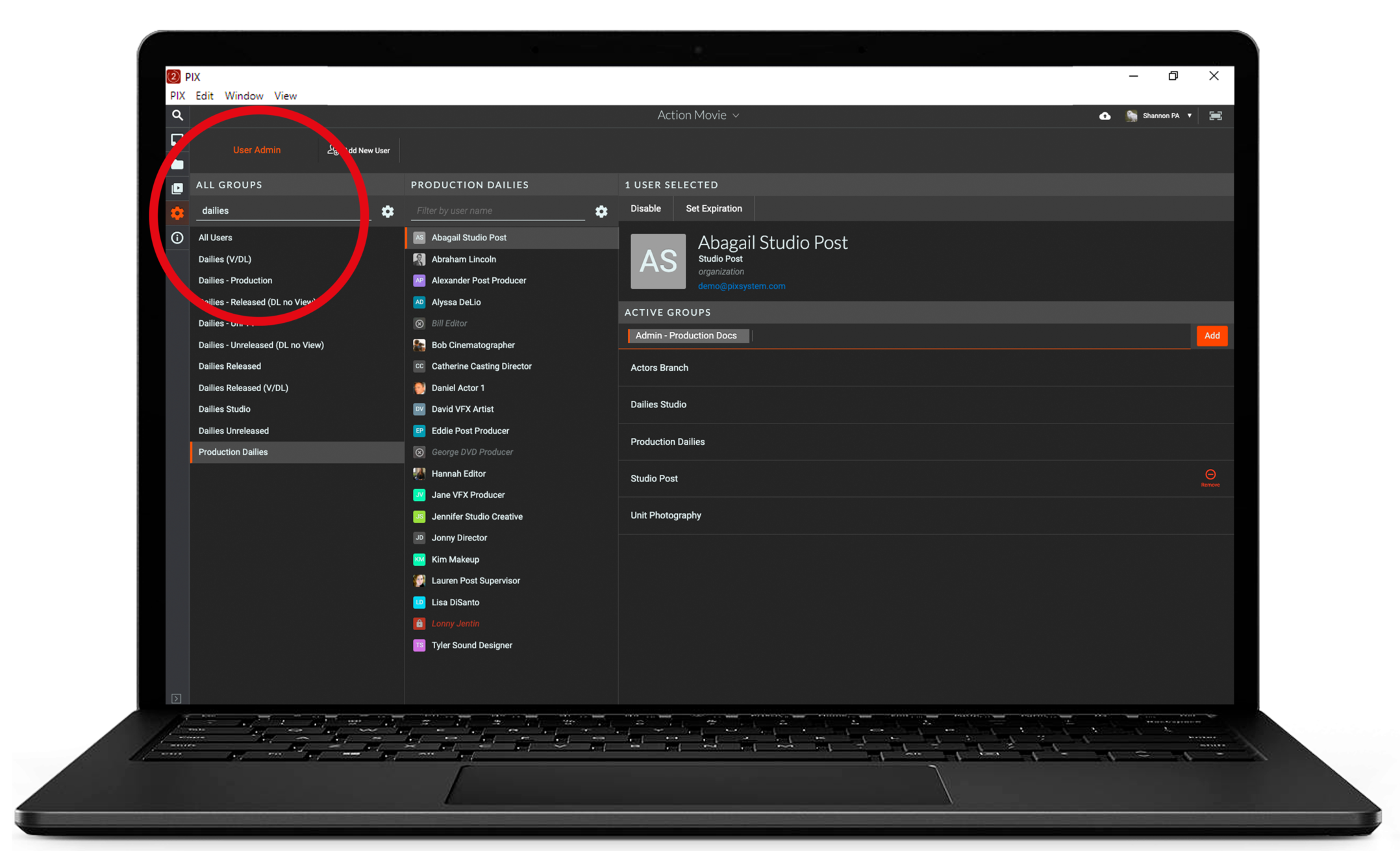Open the playlist icon in left sidebar

[177, 189]
